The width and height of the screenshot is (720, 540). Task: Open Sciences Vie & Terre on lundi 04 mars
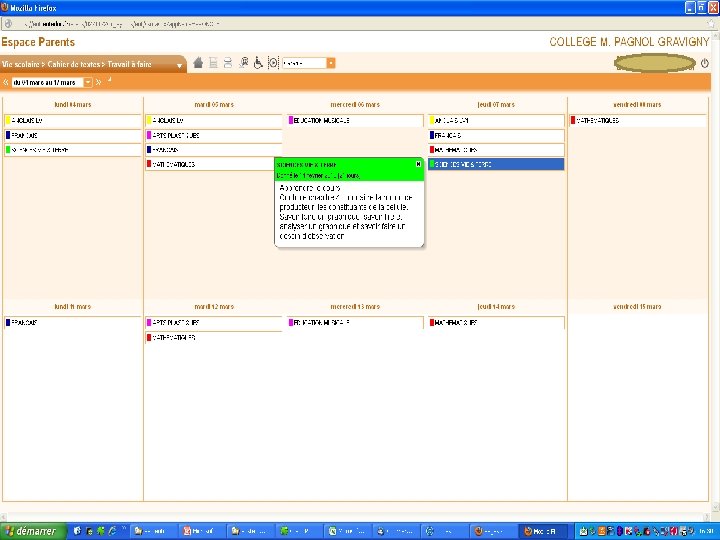coord(73,150)
